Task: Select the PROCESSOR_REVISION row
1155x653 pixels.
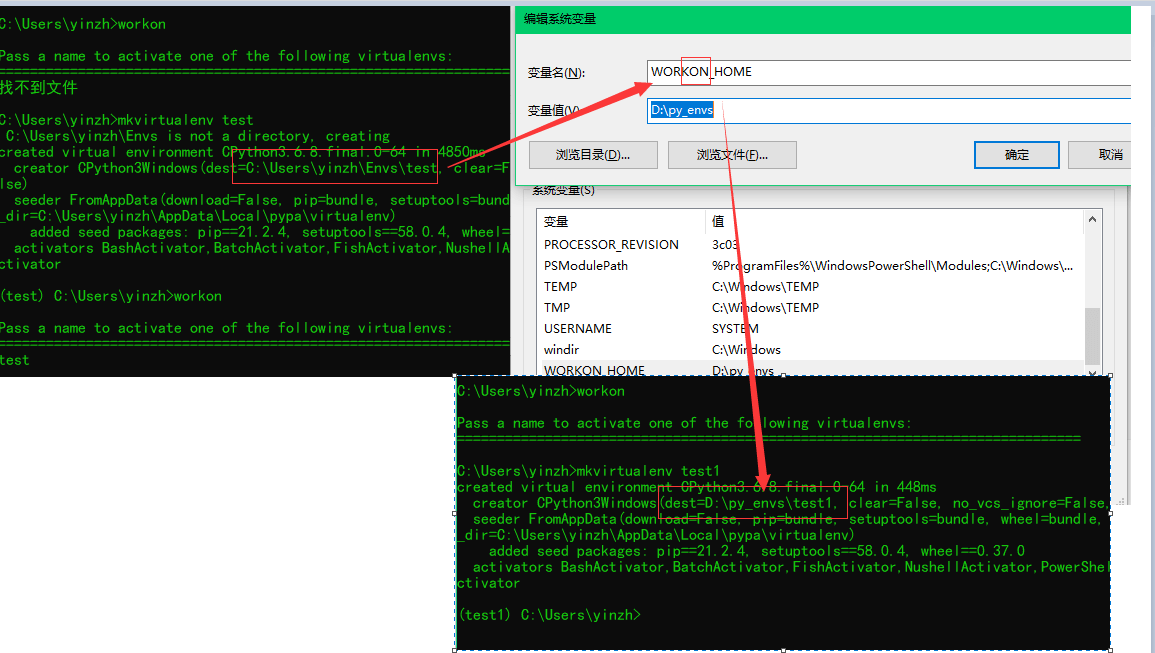Action: pos(810,245)
